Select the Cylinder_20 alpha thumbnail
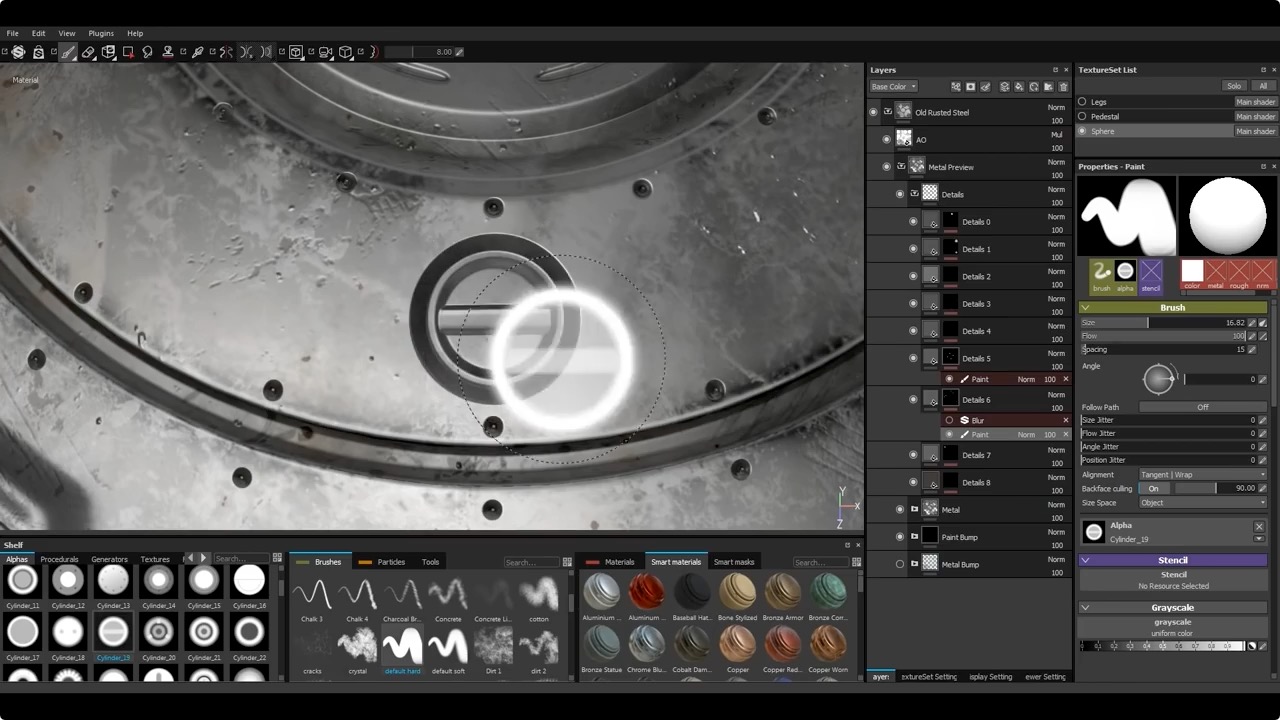This screenshot has height=720, width=1280. [x=159, y=631]
